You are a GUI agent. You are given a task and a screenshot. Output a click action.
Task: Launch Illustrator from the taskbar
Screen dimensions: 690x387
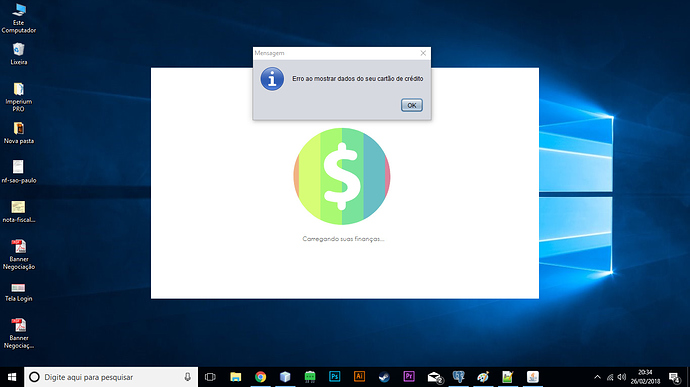point(360,376)
